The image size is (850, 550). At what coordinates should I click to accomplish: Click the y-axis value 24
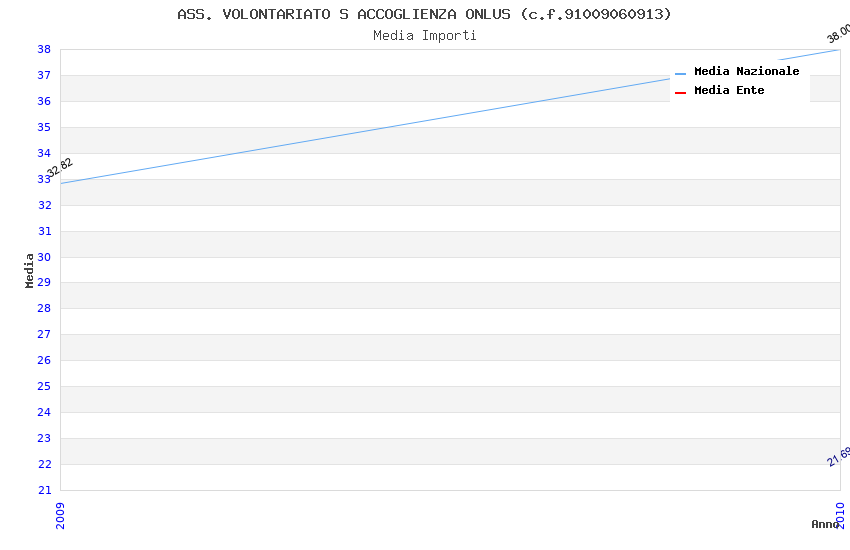[x=44, y=412]
